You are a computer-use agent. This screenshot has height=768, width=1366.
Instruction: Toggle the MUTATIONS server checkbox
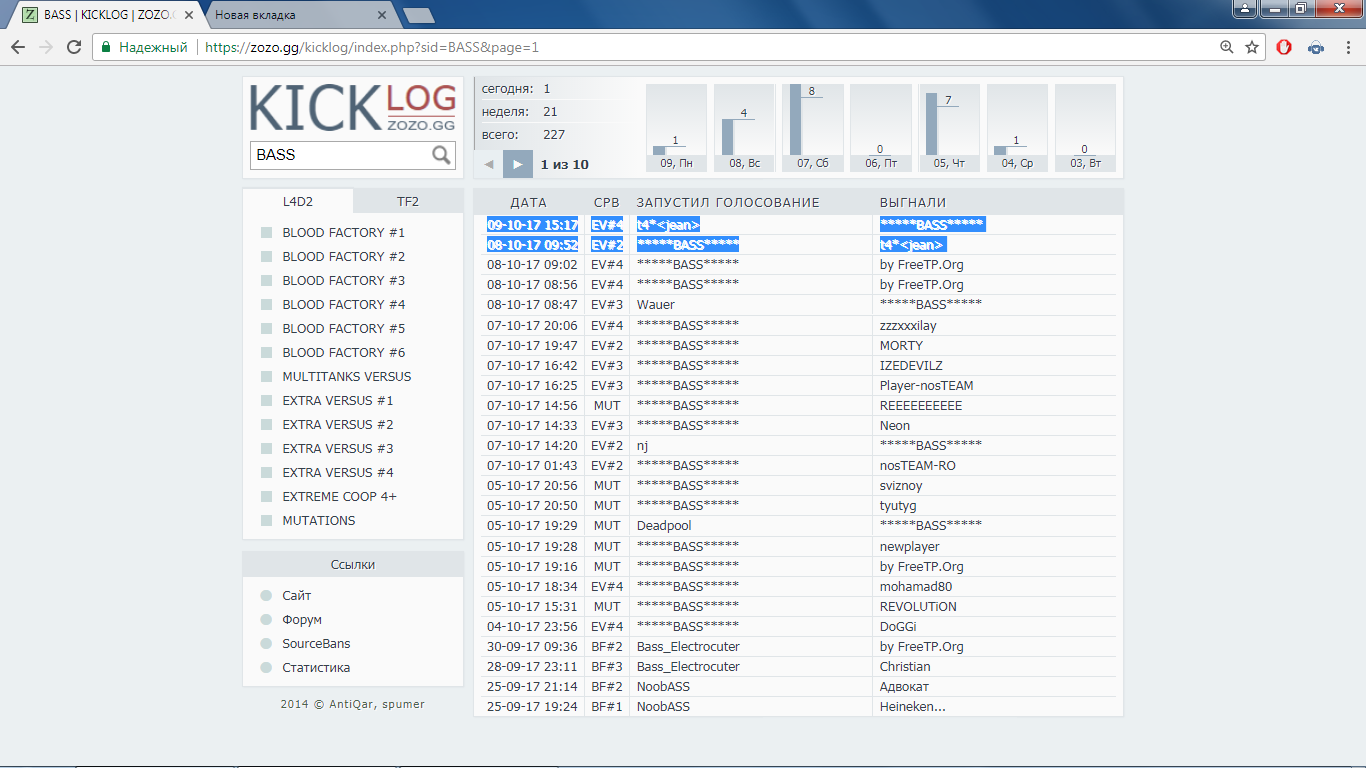266,521
